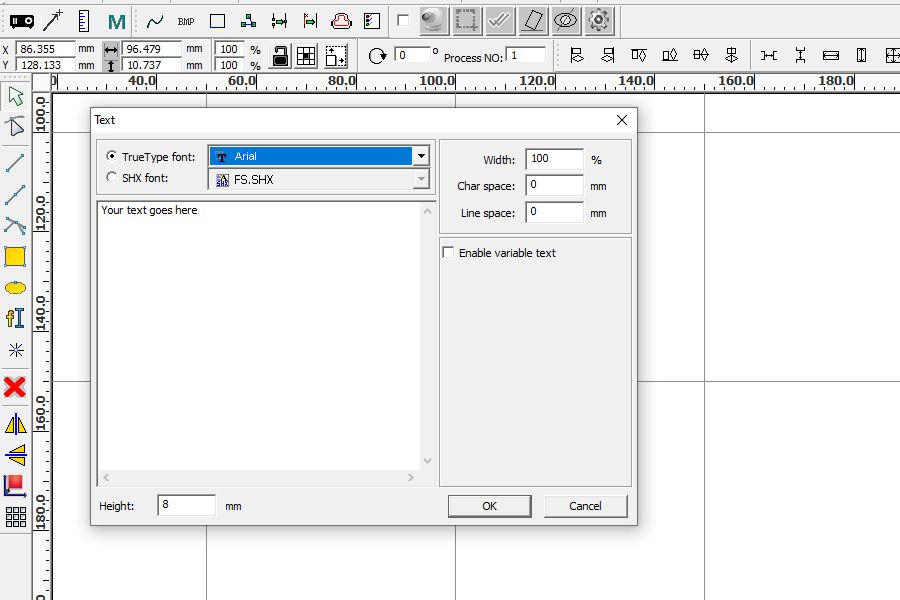Viewport: 900px width, 600px height.
Task: Activate the text tool in the sidebar
Action: coord(14,319)
